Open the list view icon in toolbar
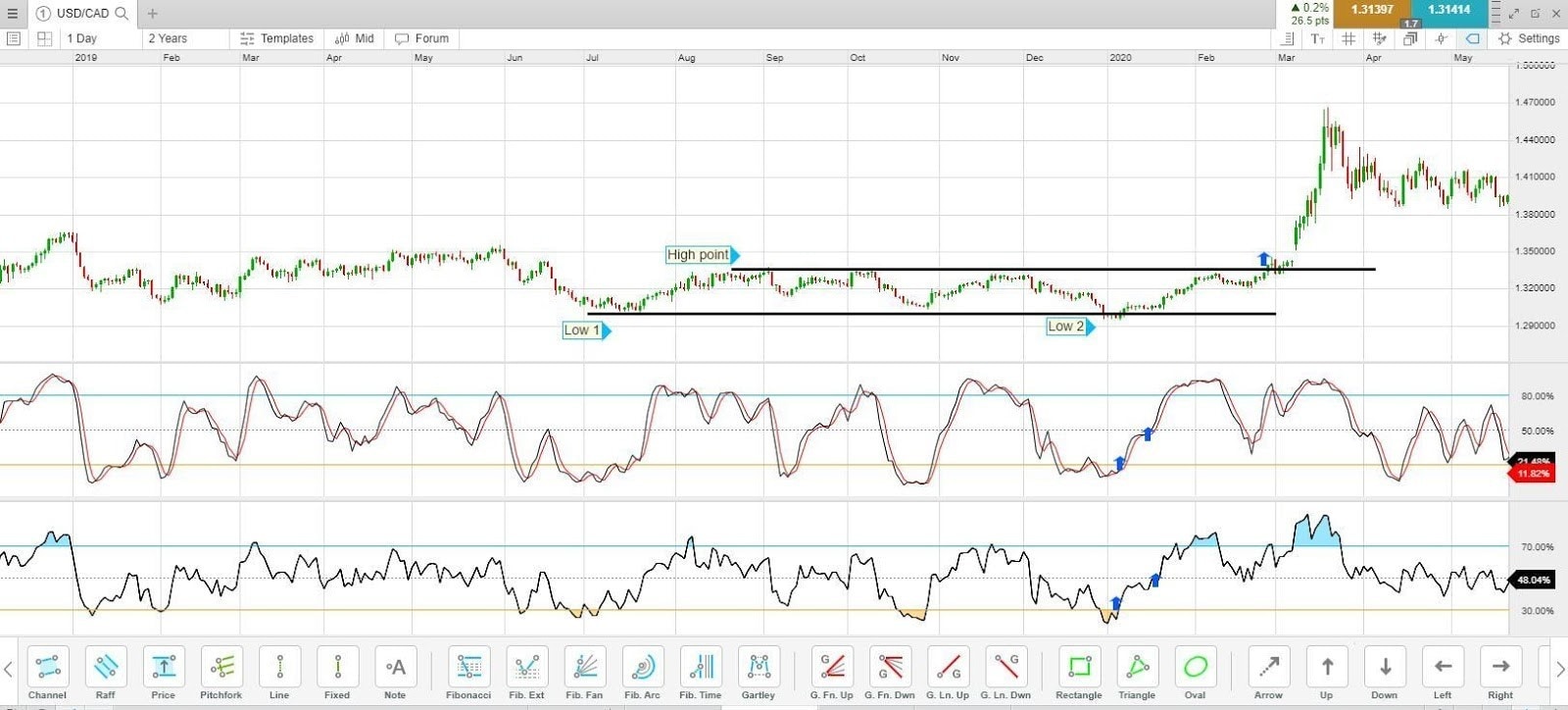1568x710 pixels. [x=14, y=38]
